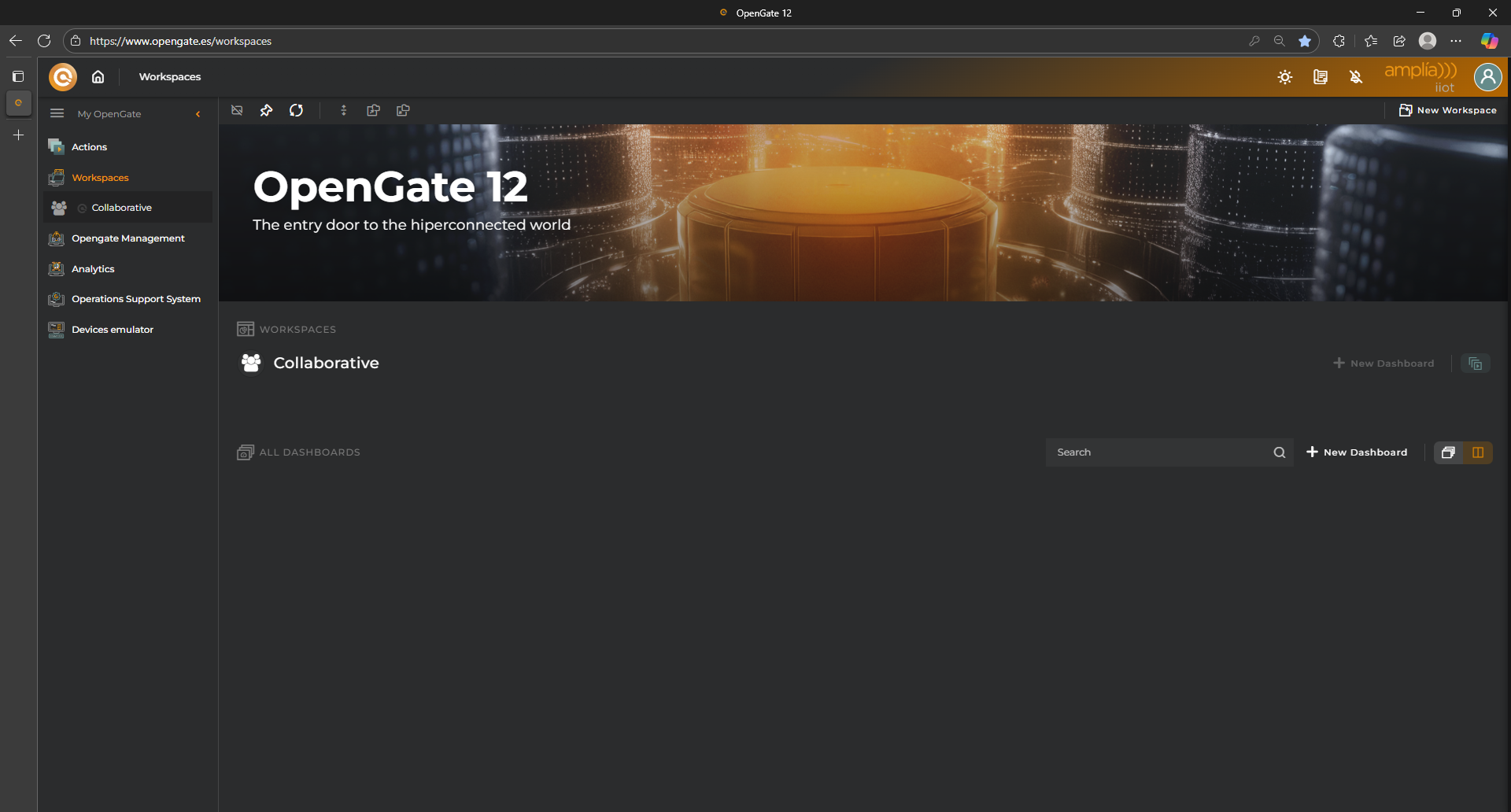
Task: Switch to the column layout view toggle
Action: pyautogui.click(x=1477, y=452)
